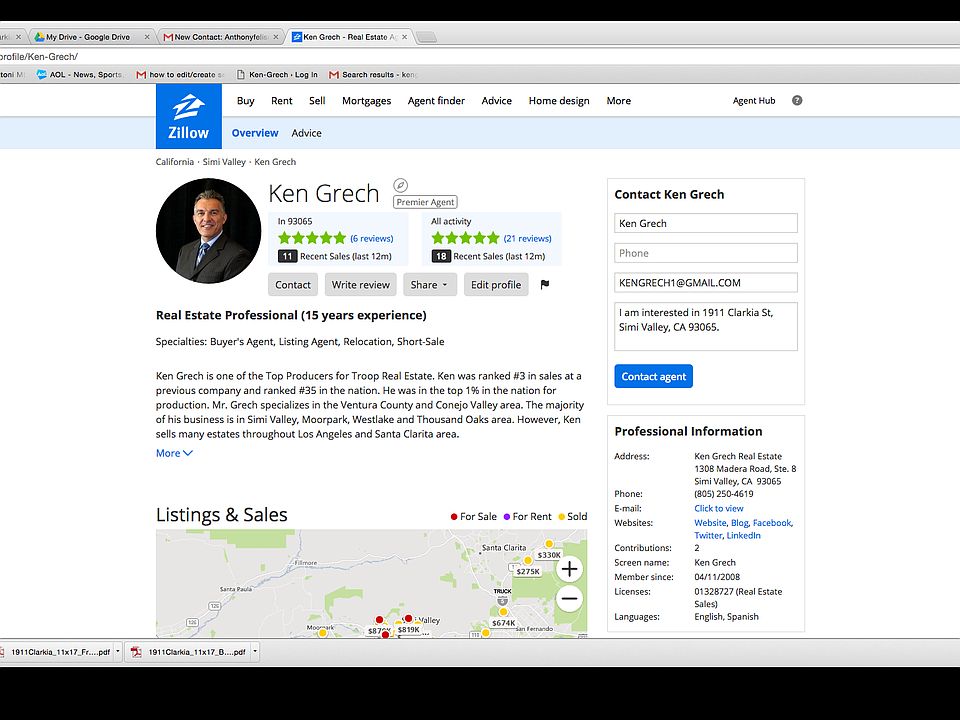Open menu arrow for 1911Clarkia_11x17_B download
Image resolution: width=960 pixels, height=720 pixels.
255,651
